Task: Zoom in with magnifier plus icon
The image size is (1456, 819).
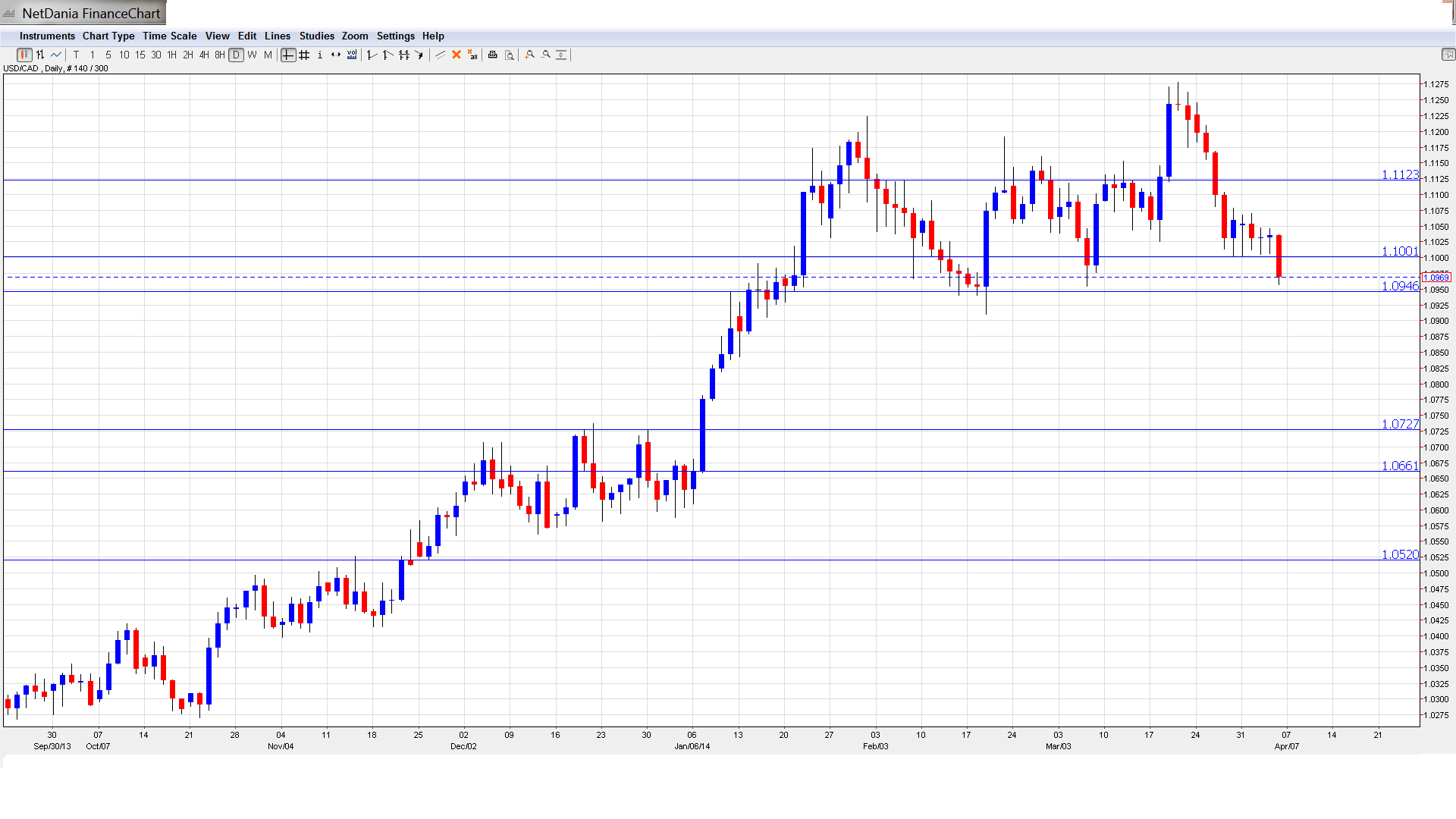Action: tap(530, 55)
